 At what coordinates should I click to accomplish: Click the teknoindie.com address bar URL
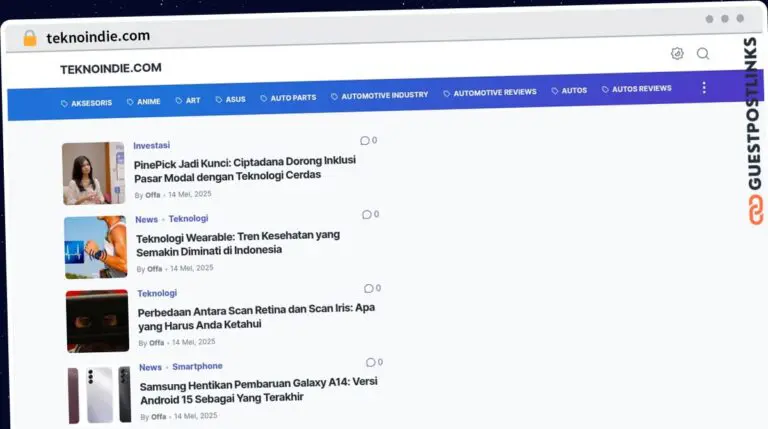coord(98,37)
